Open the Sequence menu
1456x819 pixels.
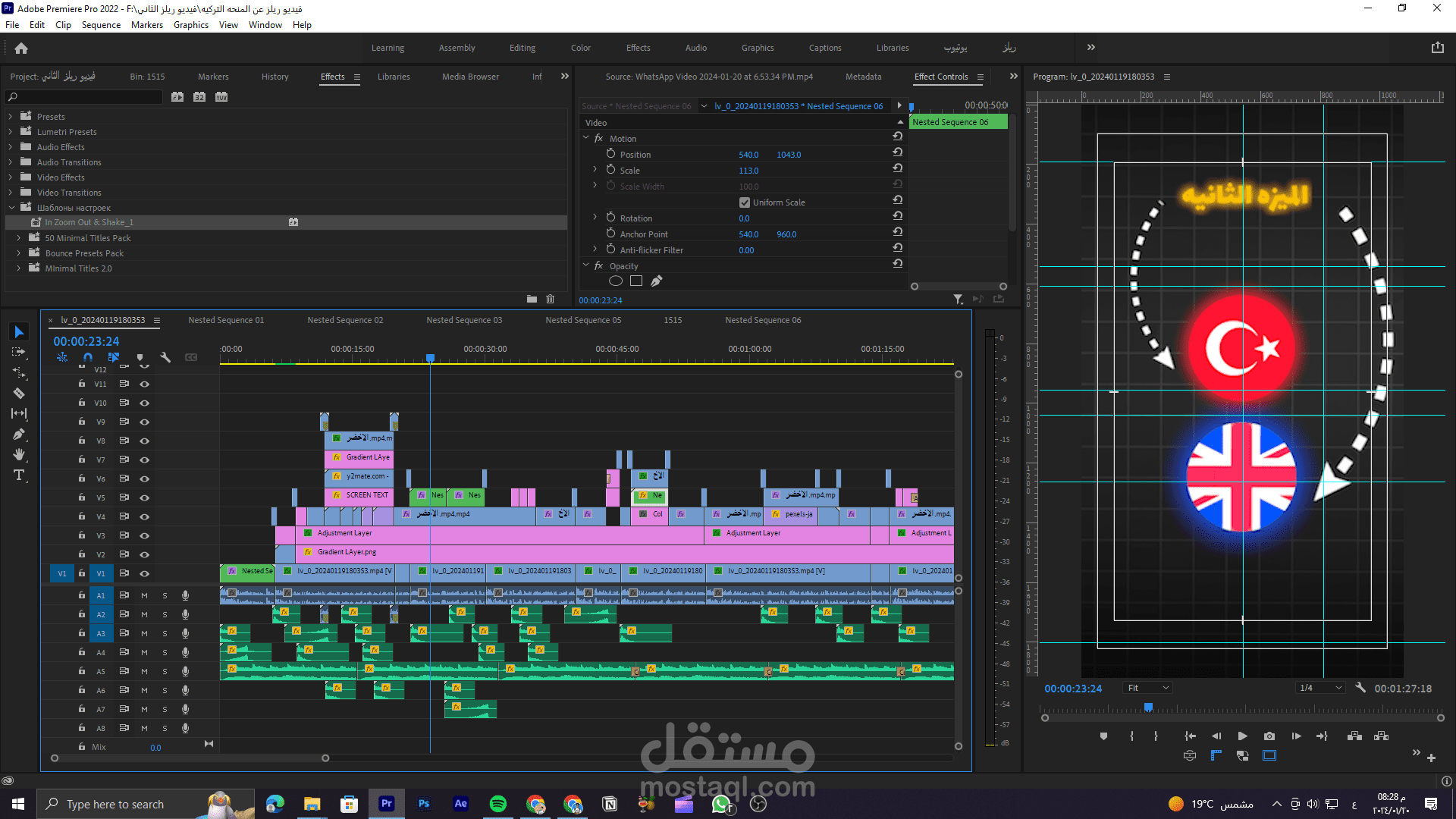point(101,25)
